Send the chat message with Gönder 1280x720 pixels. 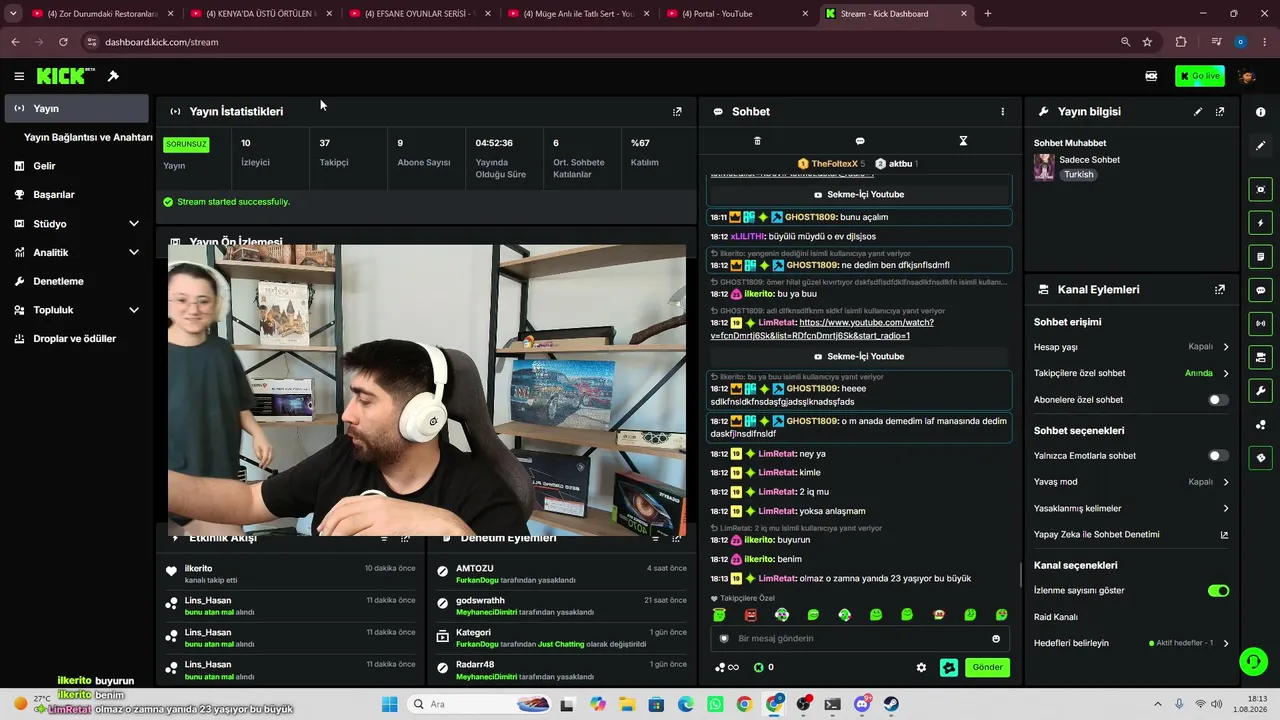987,667
